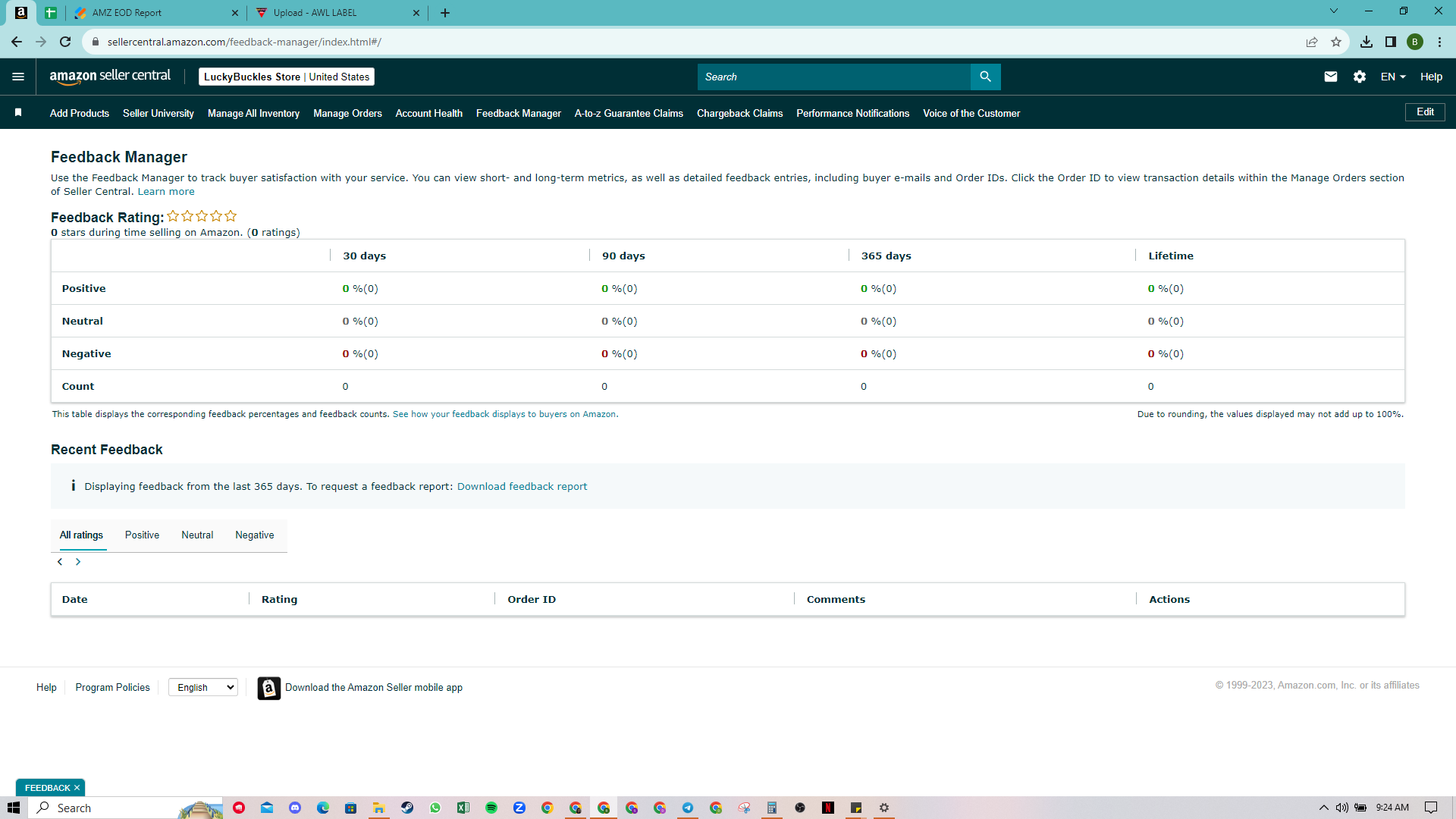The image size is (1456, 819).
Task: Expand the EN language dropdown
Action: point(1393,77)
